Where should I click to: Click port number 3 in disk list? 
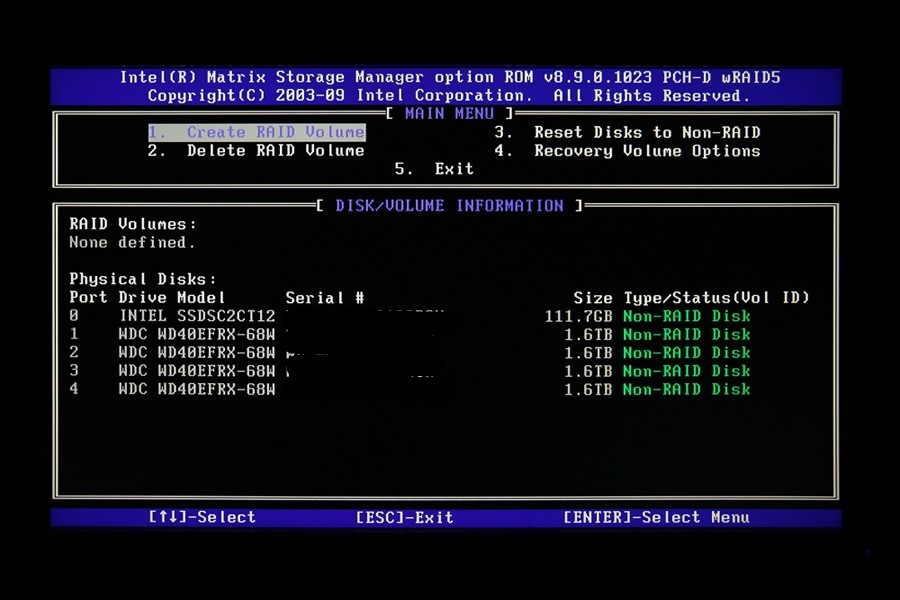tap(74, 371)
